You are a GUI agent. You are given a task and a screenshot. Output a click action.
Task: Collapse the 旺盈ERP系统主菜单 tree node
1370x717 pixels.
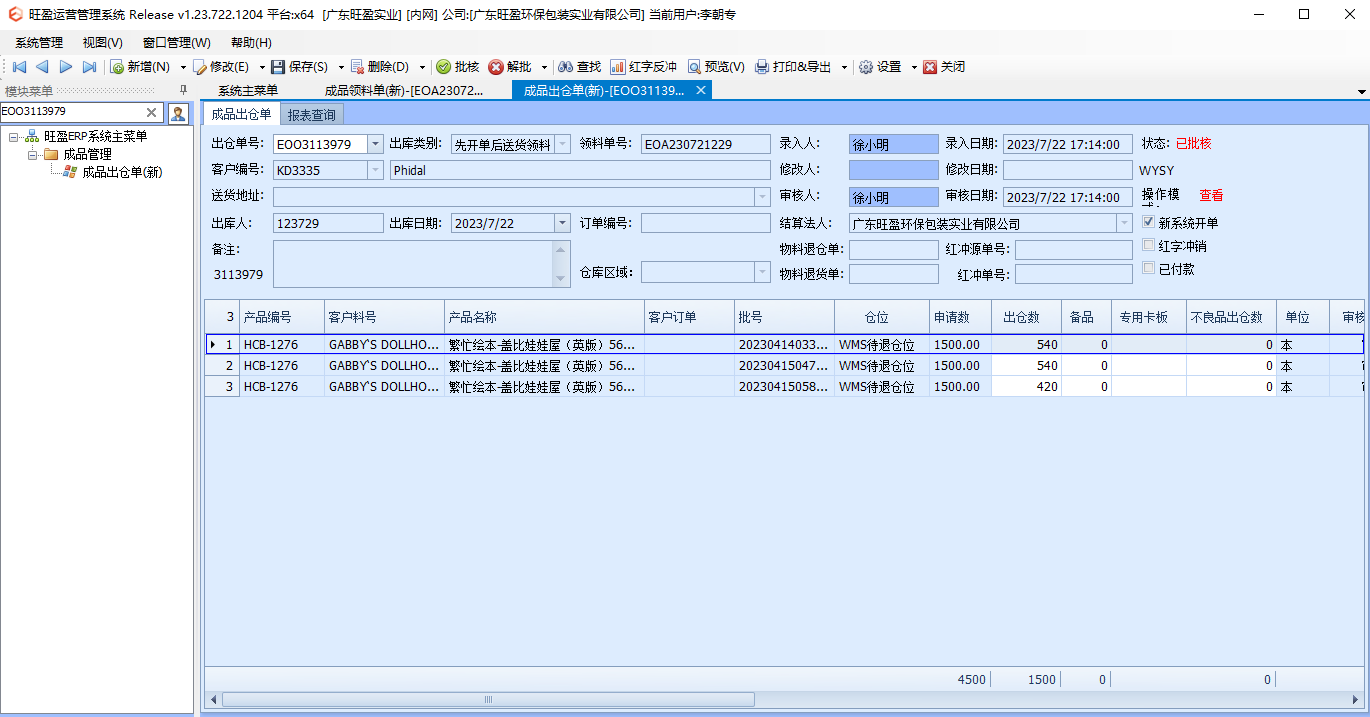click(x=13, y=136)
